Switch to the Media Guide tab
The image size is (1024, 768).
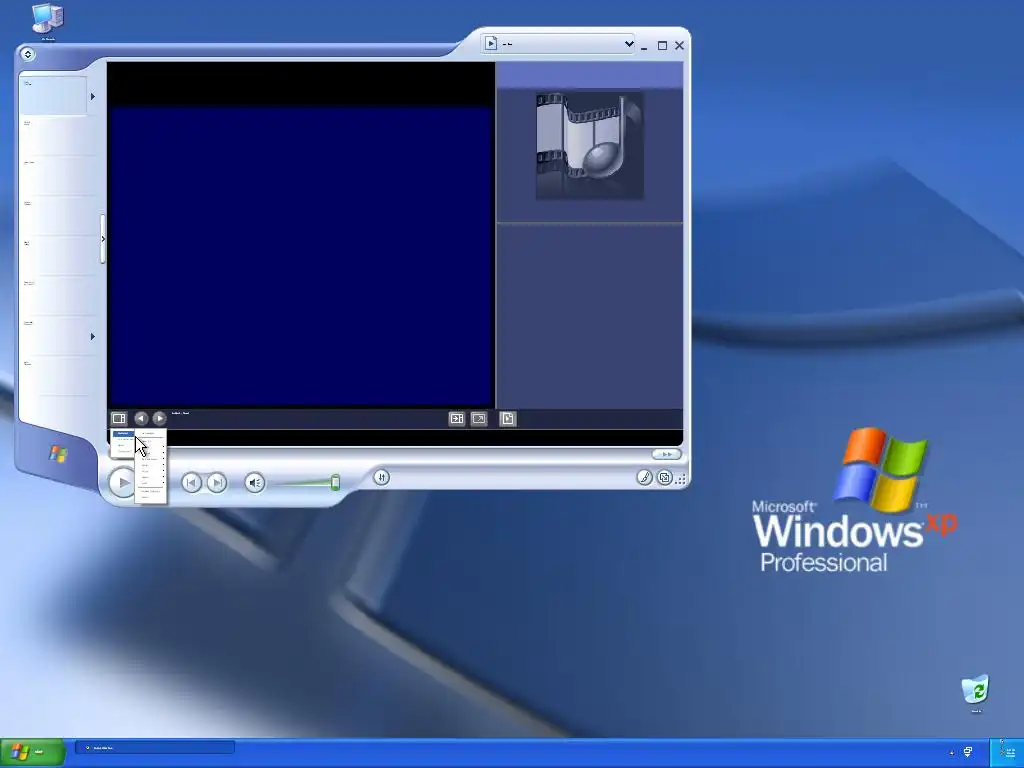59,136
